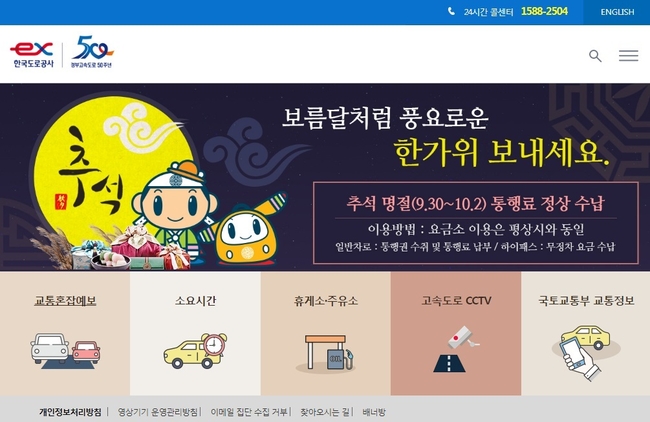The width and height of the screenshot is (650, 422).
Task: Open the hamburger menu icon
Action: [628, 56]
